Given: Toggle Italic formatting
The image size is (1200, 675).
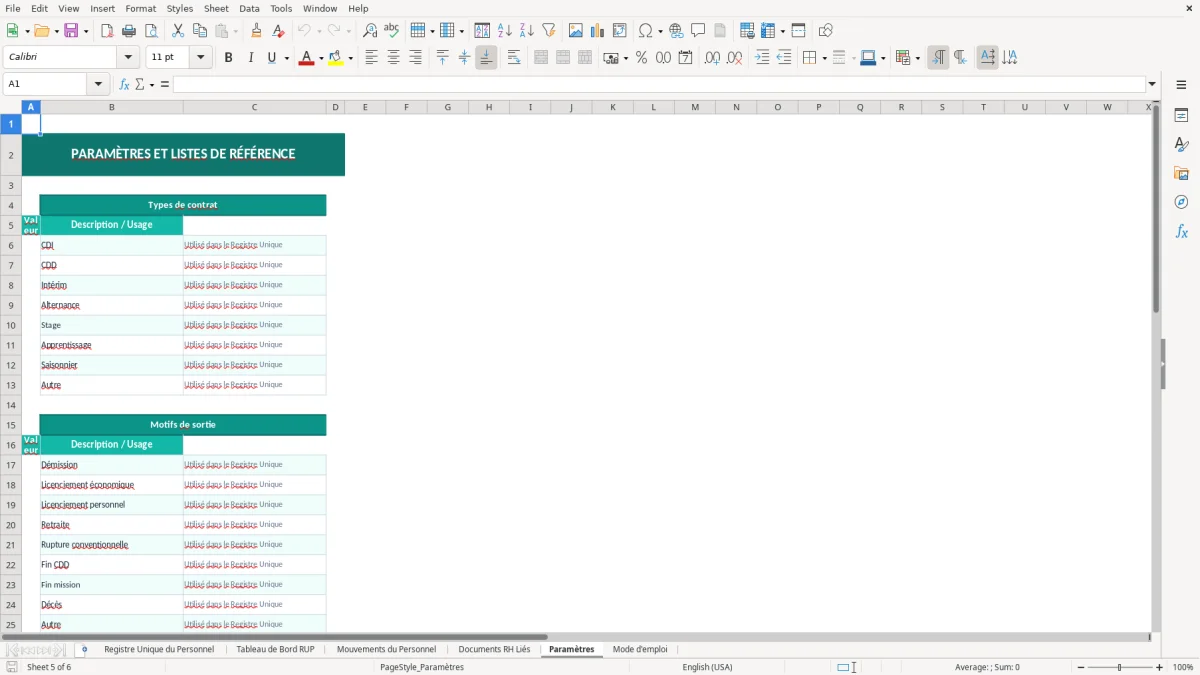Looking at the screenshot, I should point(251,58).
